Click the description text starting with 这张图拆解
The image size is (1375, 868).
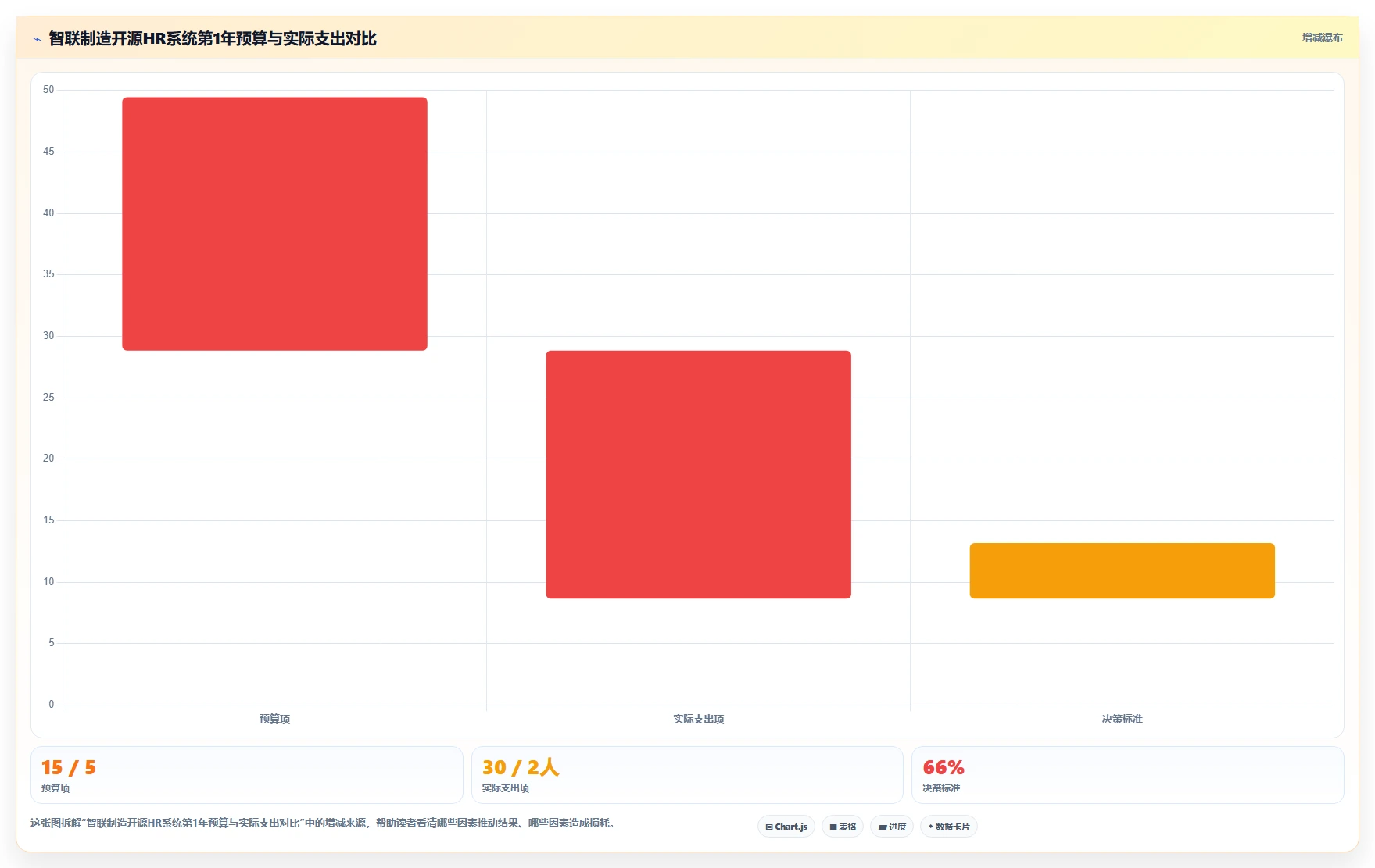[x=323, y=823]
